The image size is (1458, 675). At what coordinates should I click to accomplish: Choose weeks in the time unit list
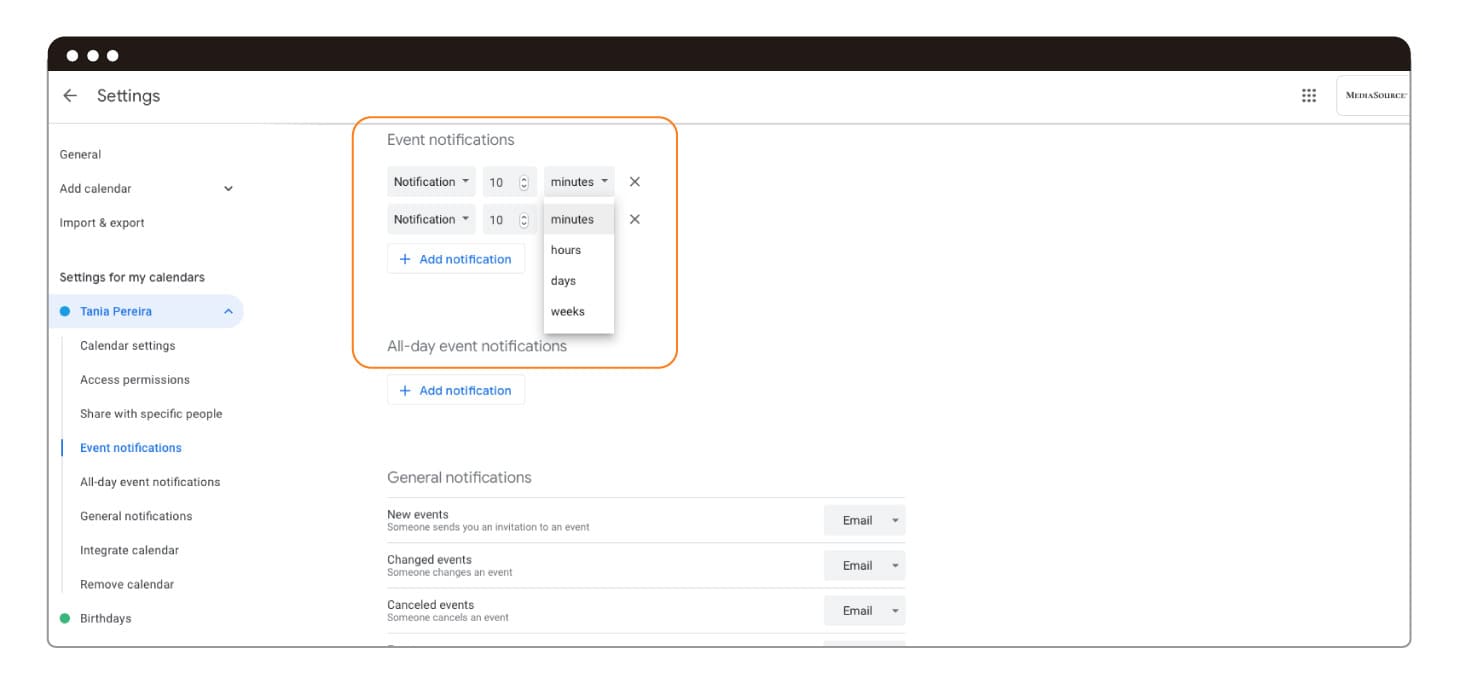[x=567, y=312]
